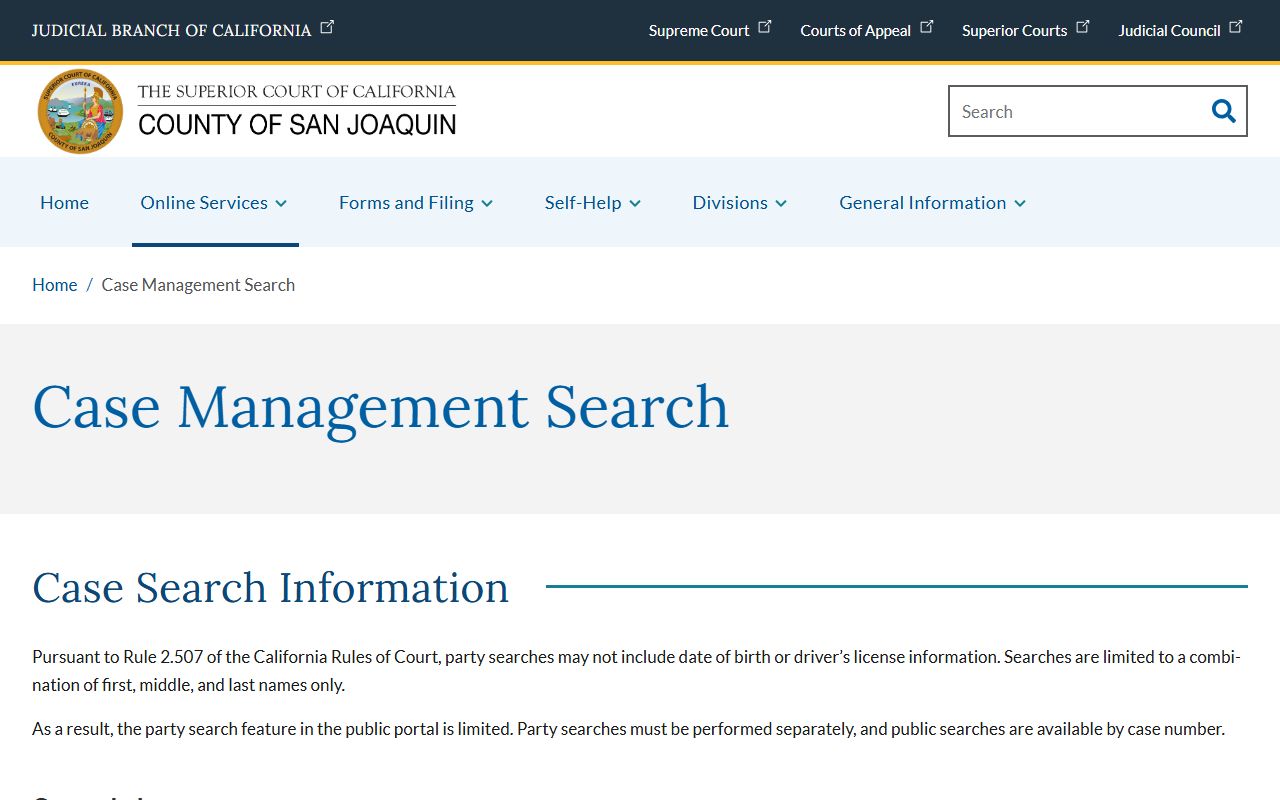The height and width of the screenshot is (800, 1280).
Task: Expand the General Information chevron
Action: [1020, 203]
